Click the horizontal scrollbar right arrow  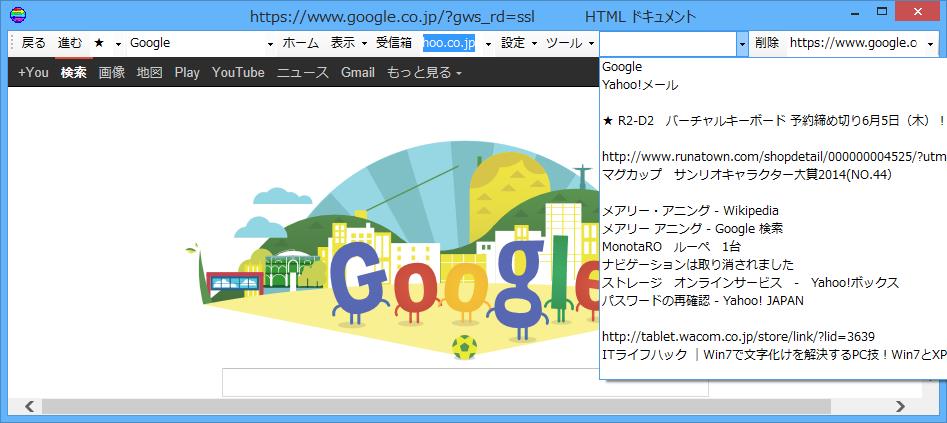coord(900,406)
